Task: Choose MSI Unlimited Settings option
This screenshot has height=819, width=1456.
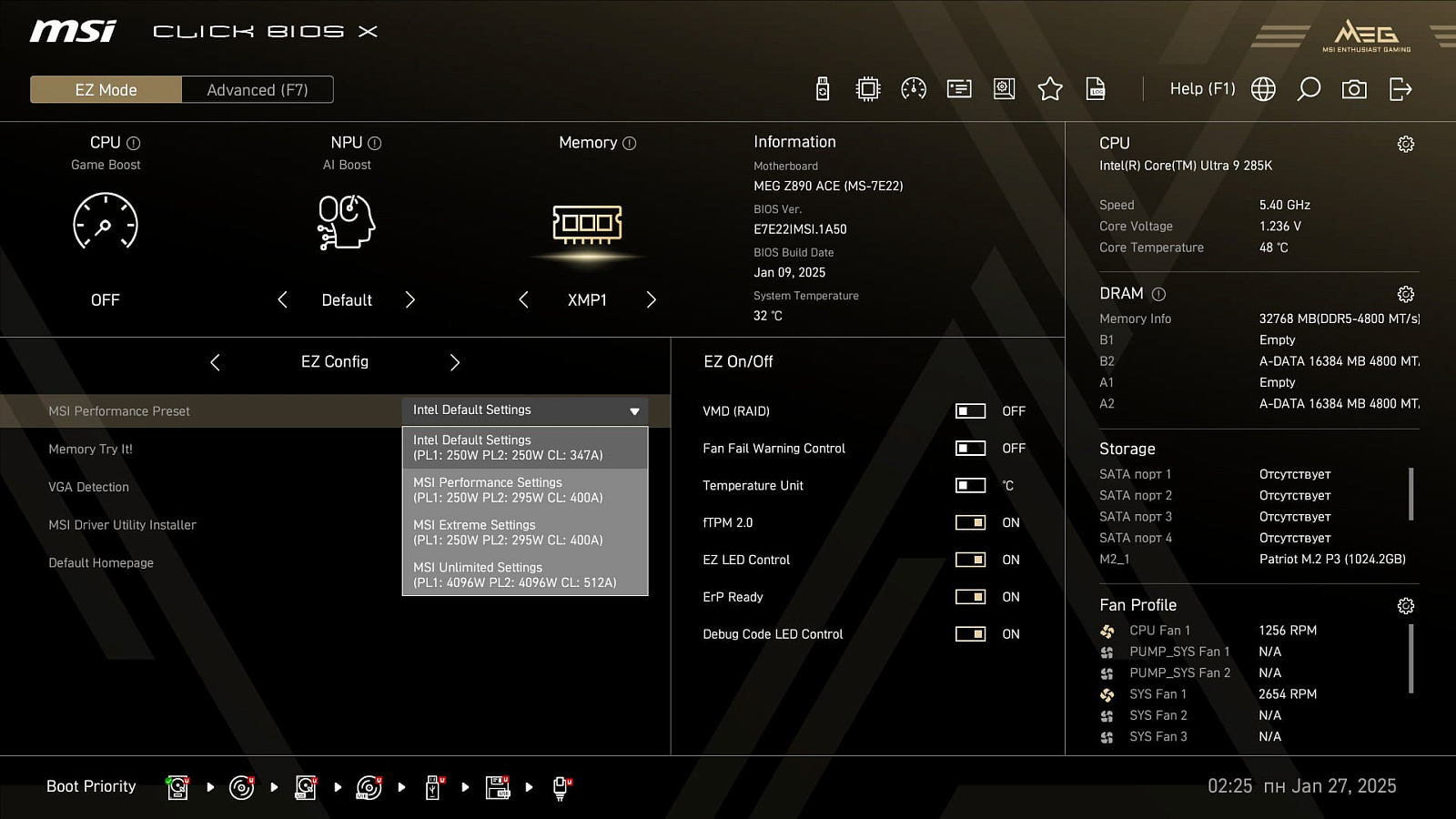Action: (x=525, y=574)
